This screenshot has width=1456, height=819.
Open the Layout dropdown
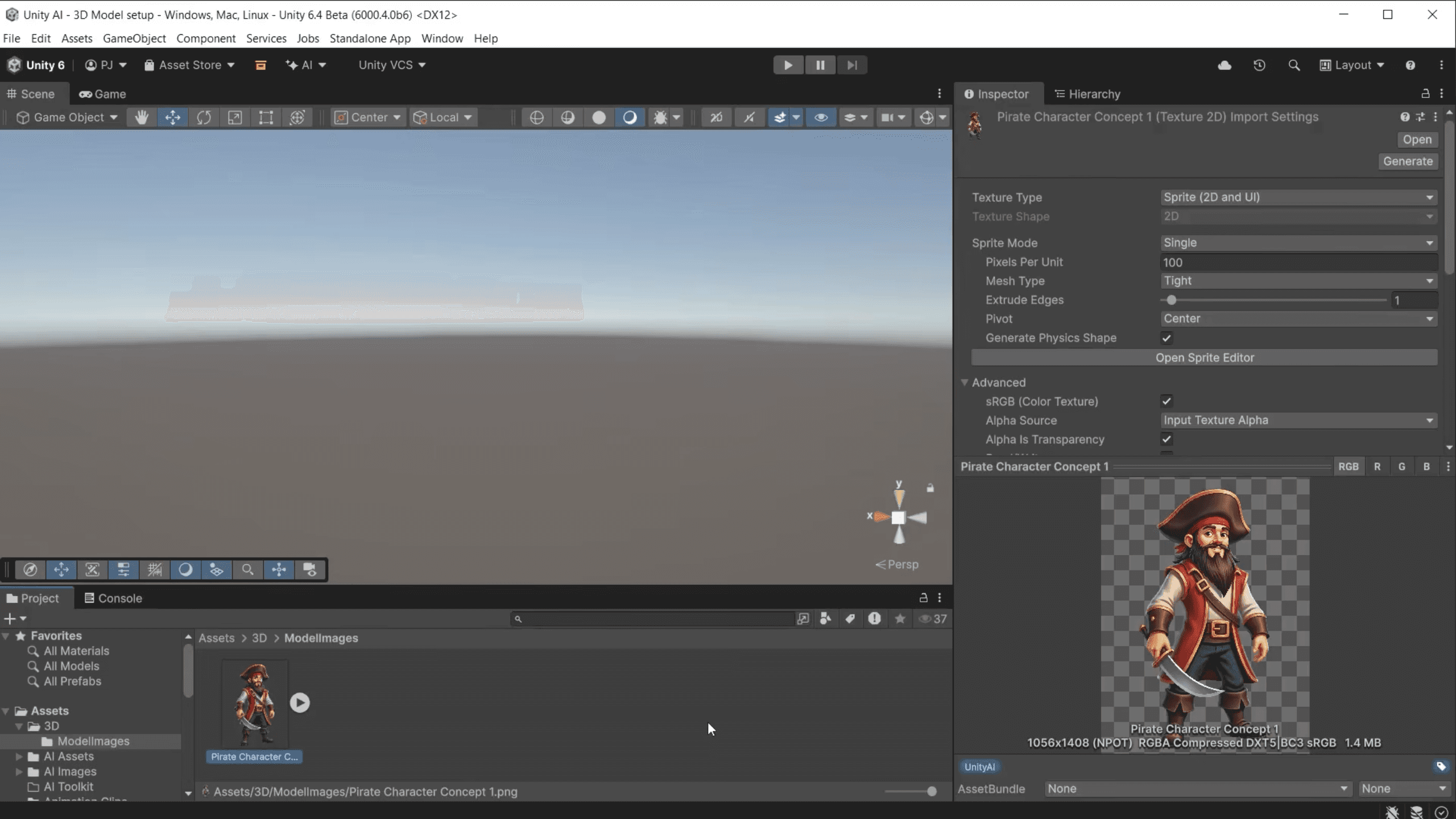tap(1351, 65)
